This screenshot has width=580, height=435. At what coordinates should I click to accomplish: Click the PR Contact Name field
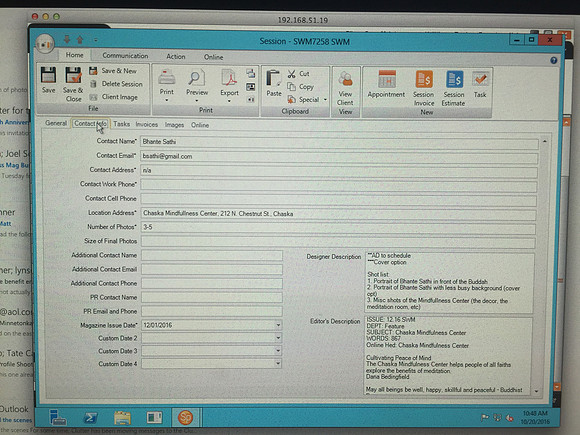(212, 298)
